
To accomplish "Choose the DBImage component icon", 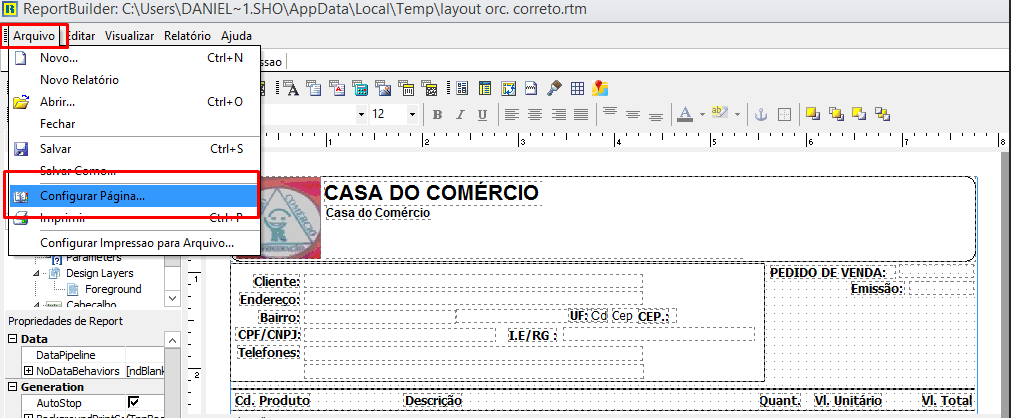I will click(383, 88).
